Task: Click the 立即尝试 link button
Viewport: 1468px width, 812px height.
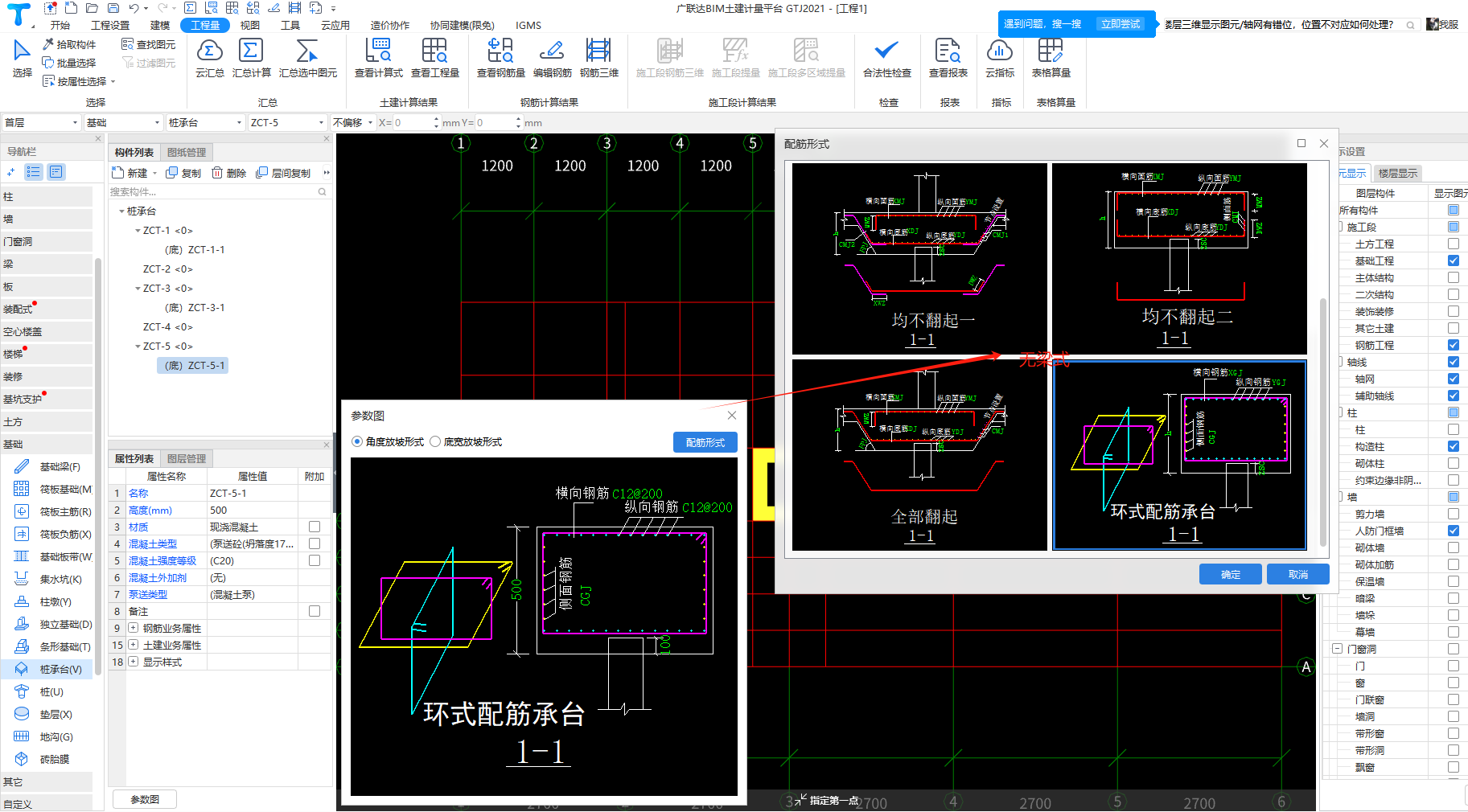Action: [x=1121, y=24]
